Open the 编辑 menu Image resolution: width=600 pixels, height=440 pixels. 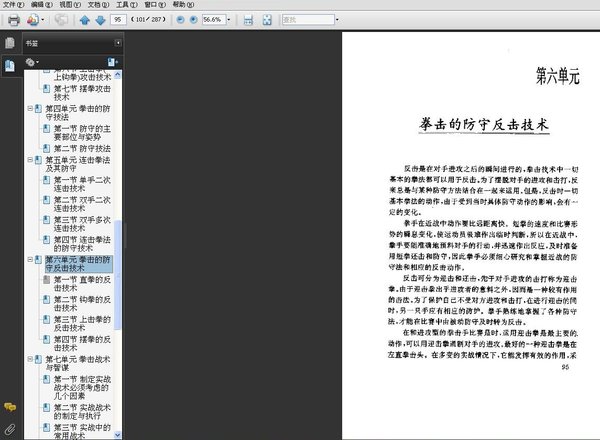click(x=42, y=5)
